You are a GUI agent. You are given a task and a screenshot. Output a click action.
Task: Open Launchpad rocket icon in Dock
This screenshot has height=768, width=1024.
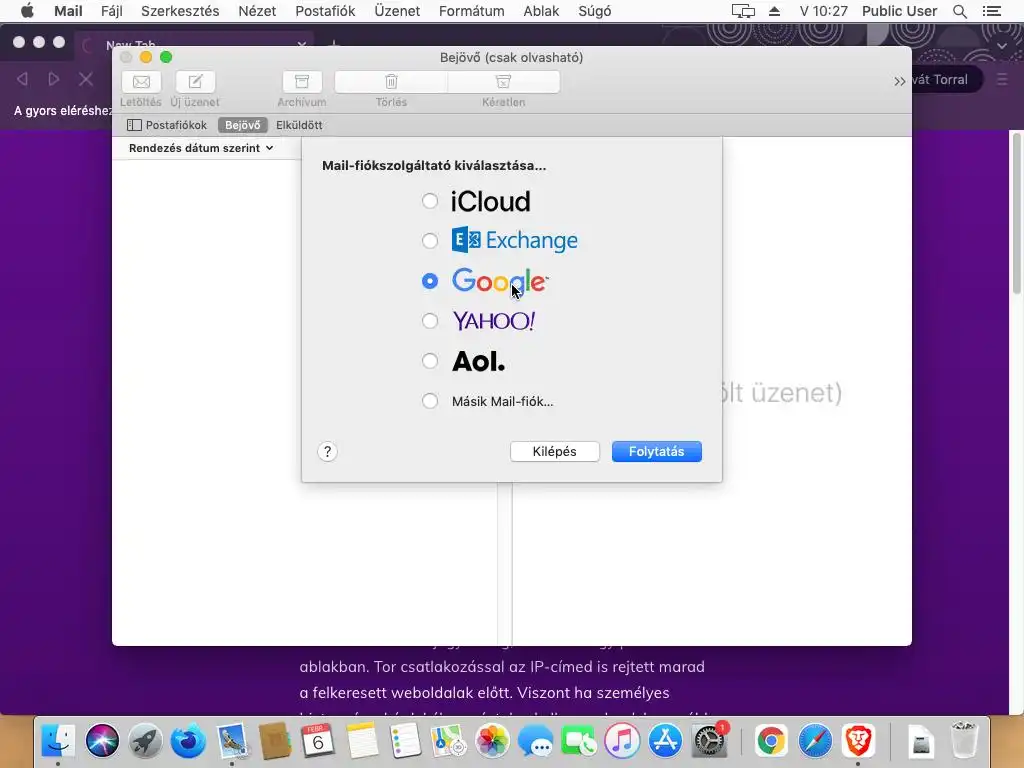(145, 741)
